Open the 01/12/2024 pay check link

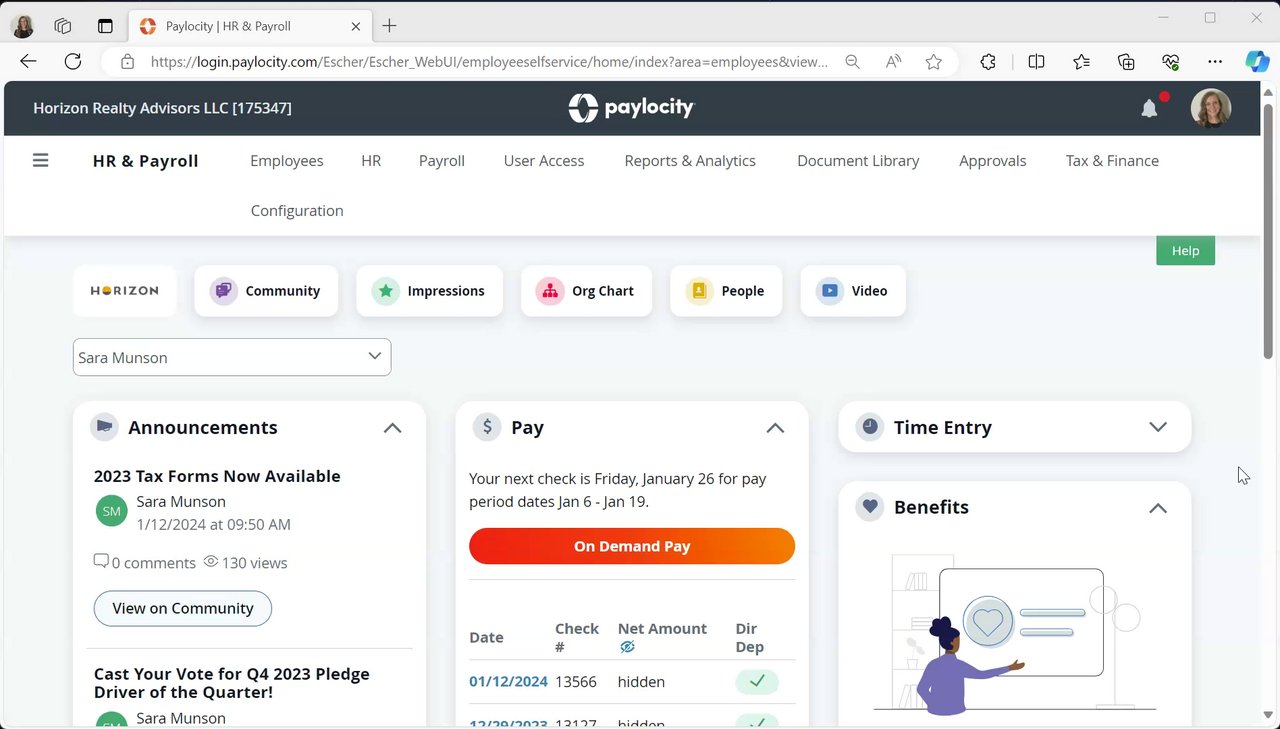click(x=508, y=682)
